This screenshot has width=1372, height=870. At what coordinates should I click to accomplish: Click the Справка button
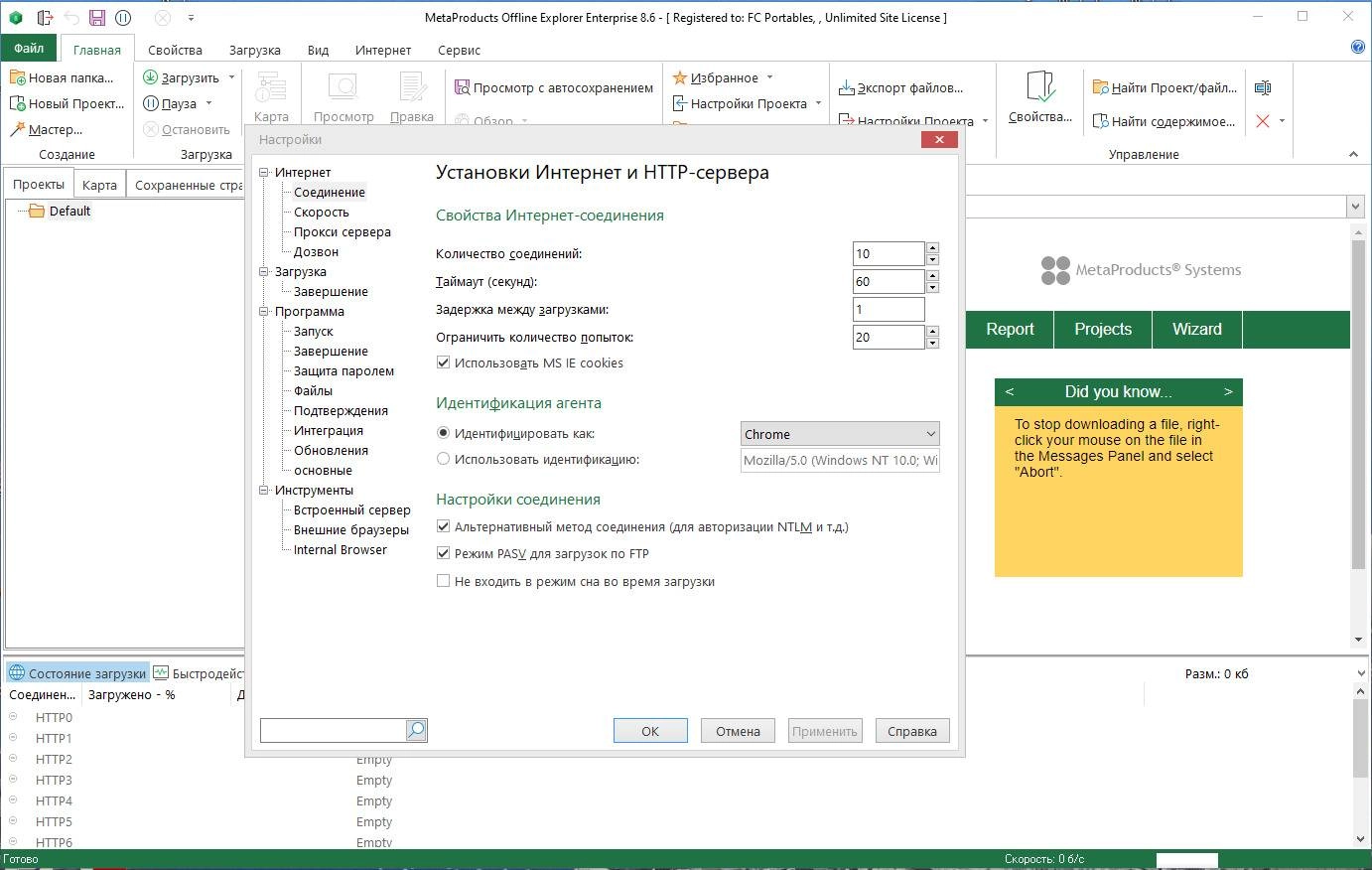[x=911, y=731]
